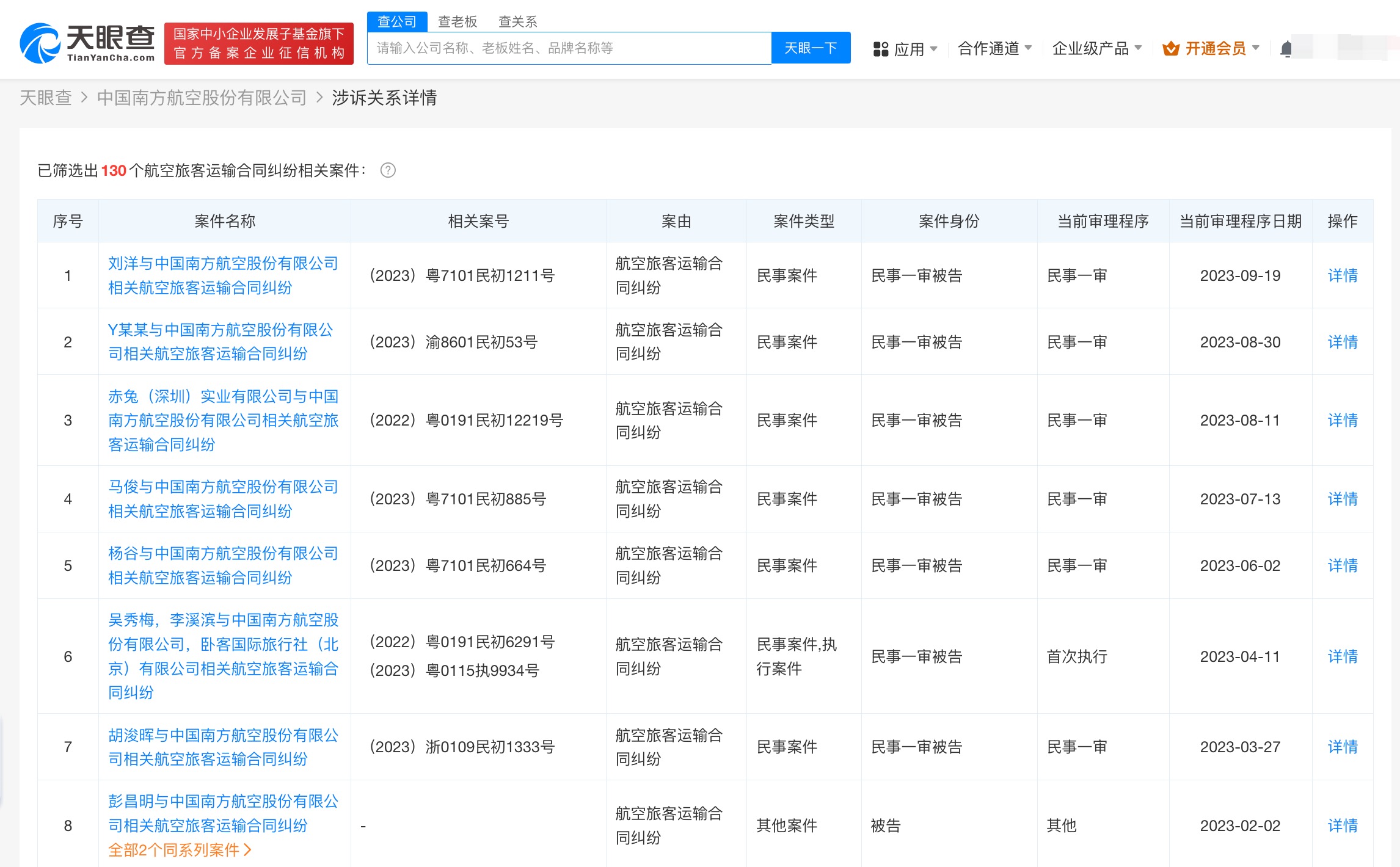Click 详情 for case dated 2023-04-11
This screenshot has width=1400, height=867.
(1343, 656)
